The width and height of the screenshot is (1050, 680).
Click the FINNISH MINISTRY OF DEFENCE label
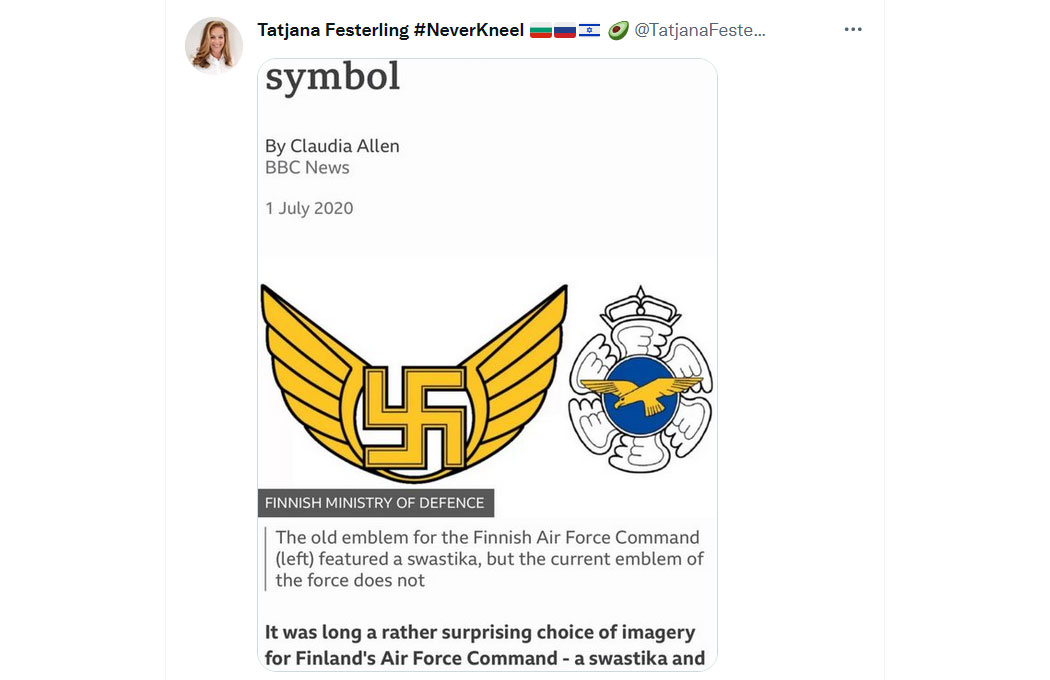[376, 503]
